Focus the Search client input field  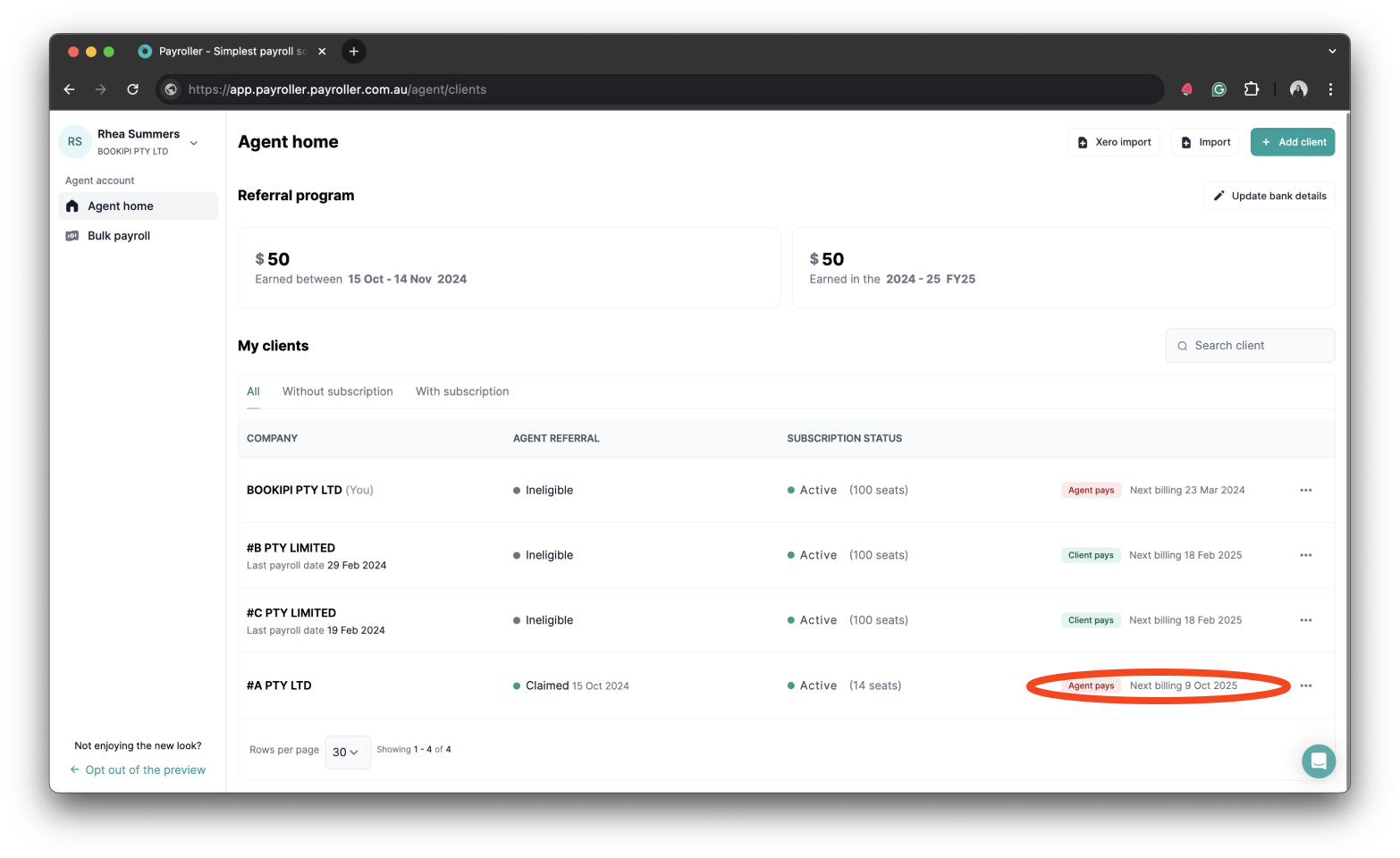click(x=1250, y=346)
